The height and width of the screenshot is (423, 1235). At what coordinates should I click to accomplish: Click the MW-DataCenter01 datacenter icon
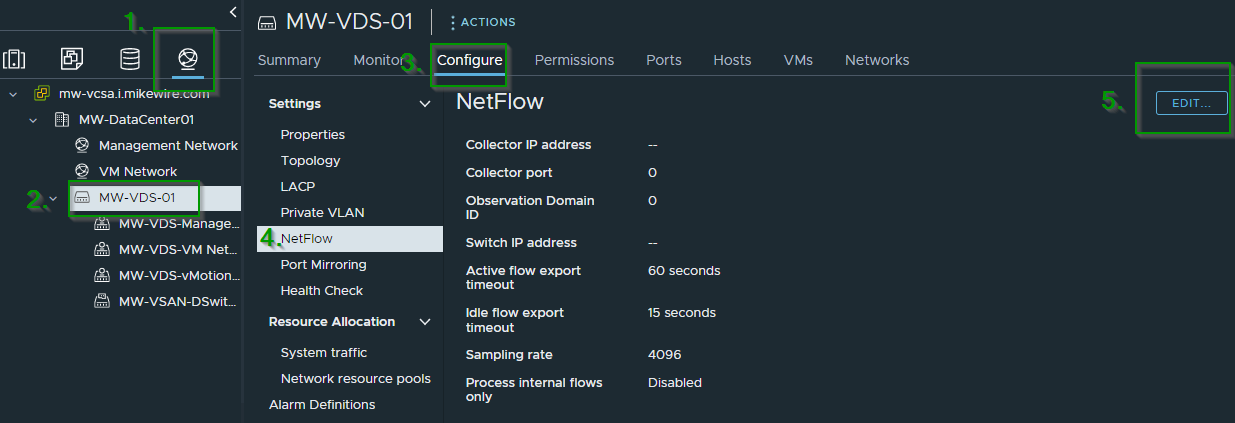[61, 120]
